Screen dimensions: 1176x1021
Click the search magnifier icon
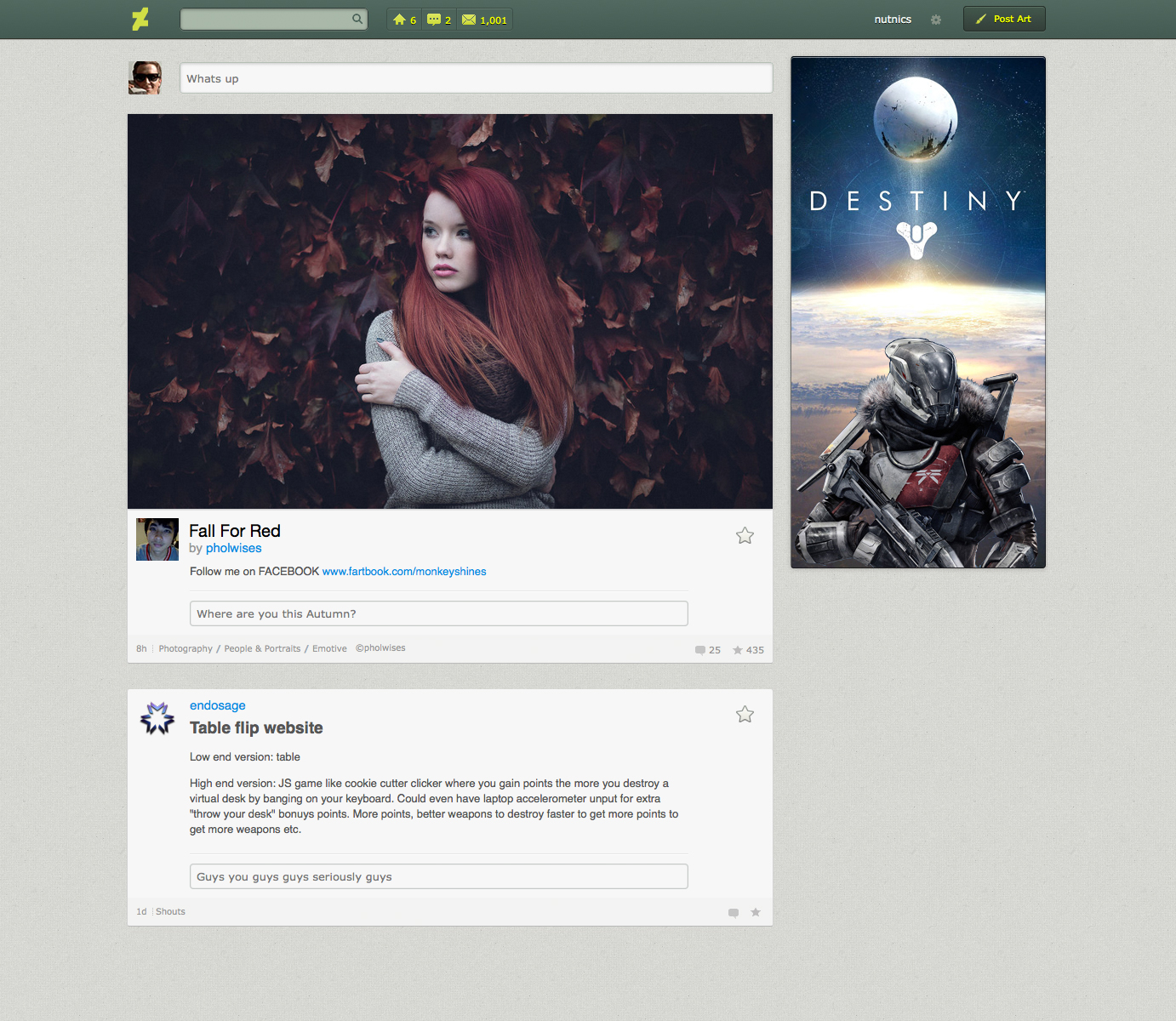357,19
